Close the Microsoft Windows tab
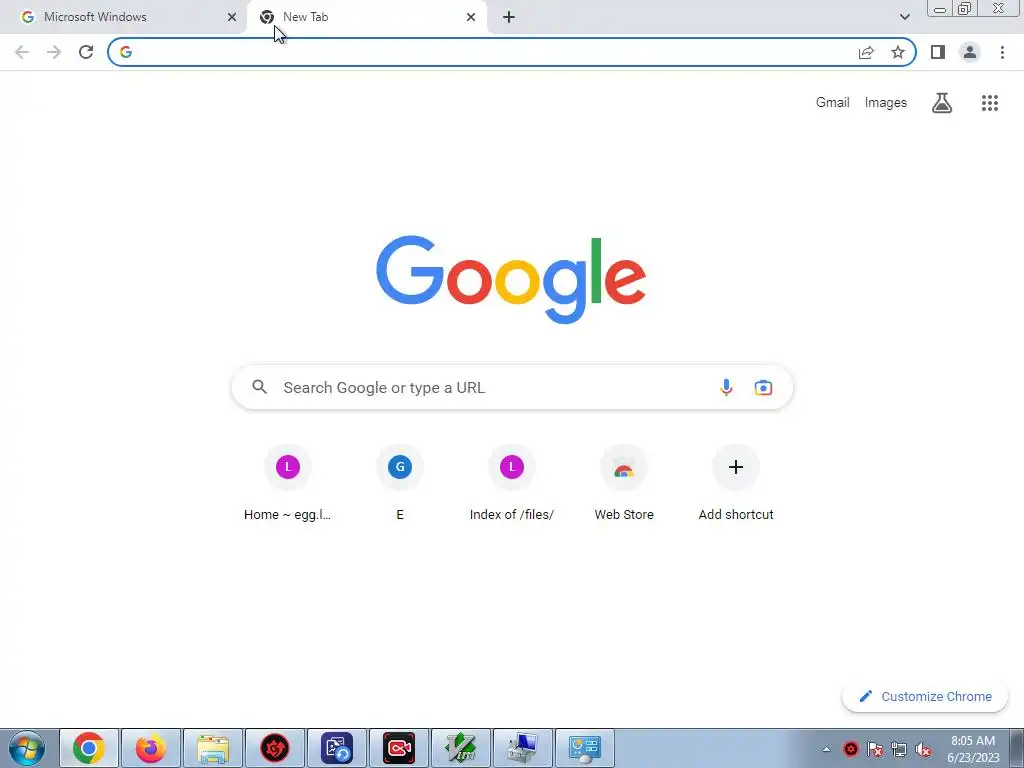This screenshot has height=768, width=1024. 232,17
